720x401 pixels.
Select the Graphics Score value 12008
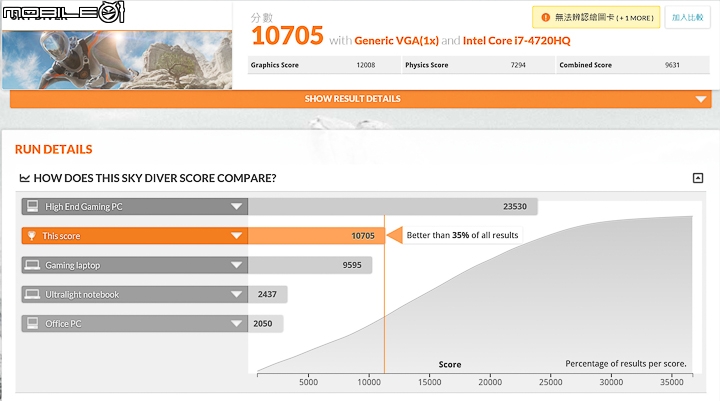click(366, 65)
